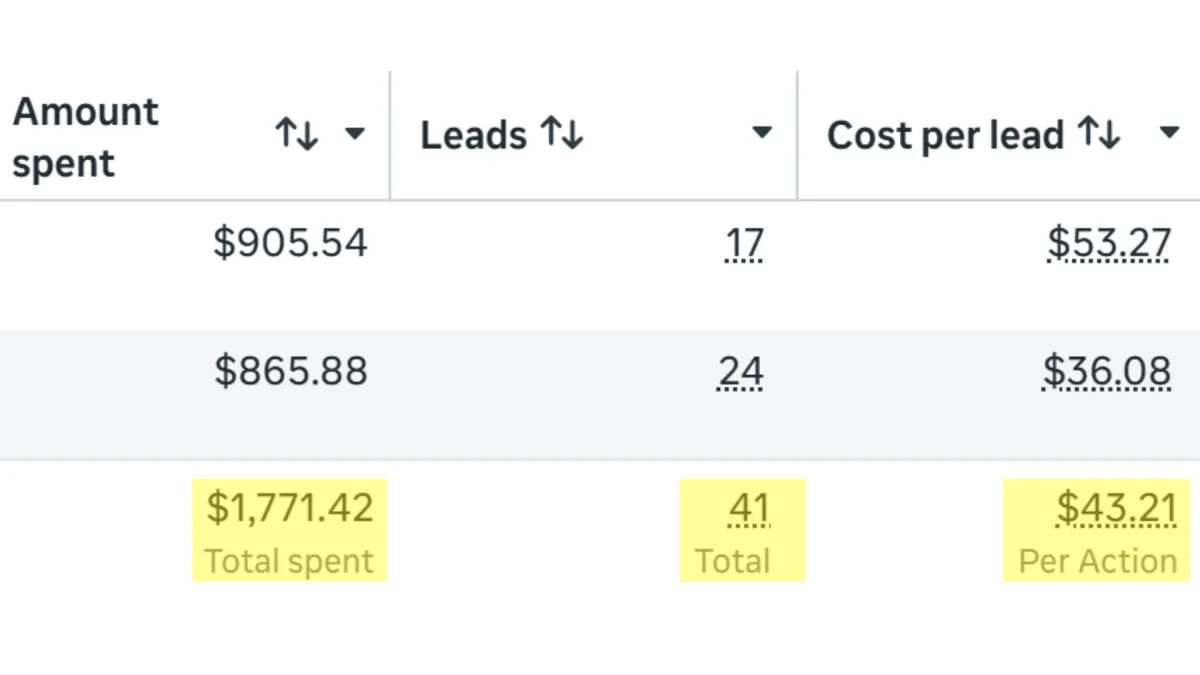Select the highlighted $1,771.42 total amount
This screenshot has width=1200, height=675.
click(x=290, y=508)
